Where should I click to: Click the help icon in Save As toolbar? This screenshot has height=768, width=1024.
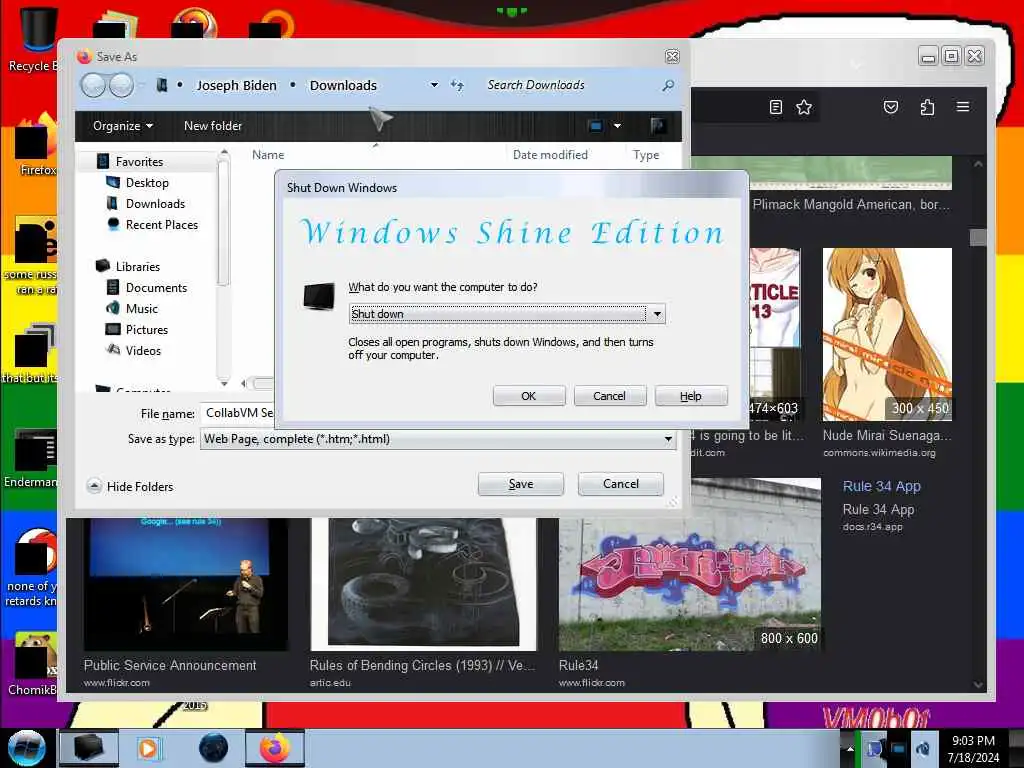658,126
